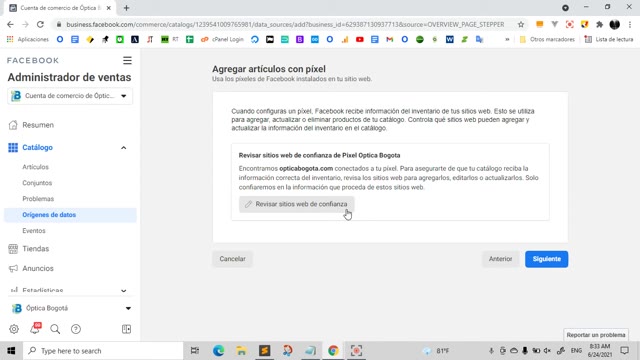Select Orígenes de datos item

coord(70,215)
